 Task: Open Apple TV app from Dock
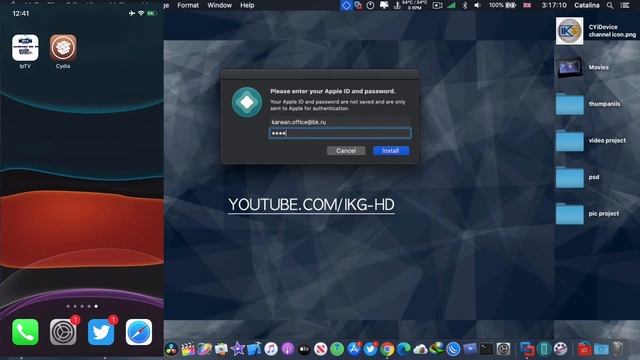pos(304,349)
